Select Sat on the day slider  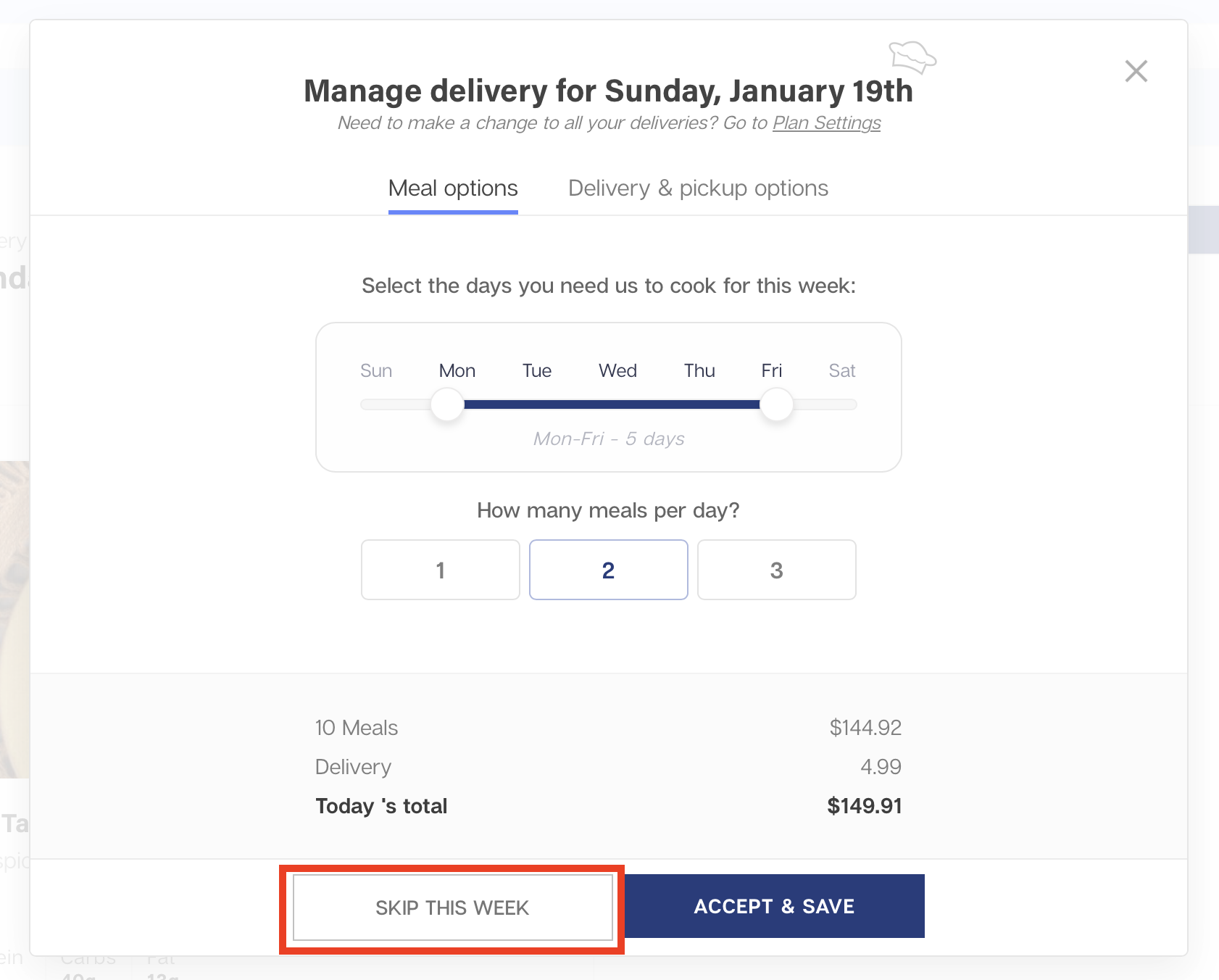[x=842, y=371]
